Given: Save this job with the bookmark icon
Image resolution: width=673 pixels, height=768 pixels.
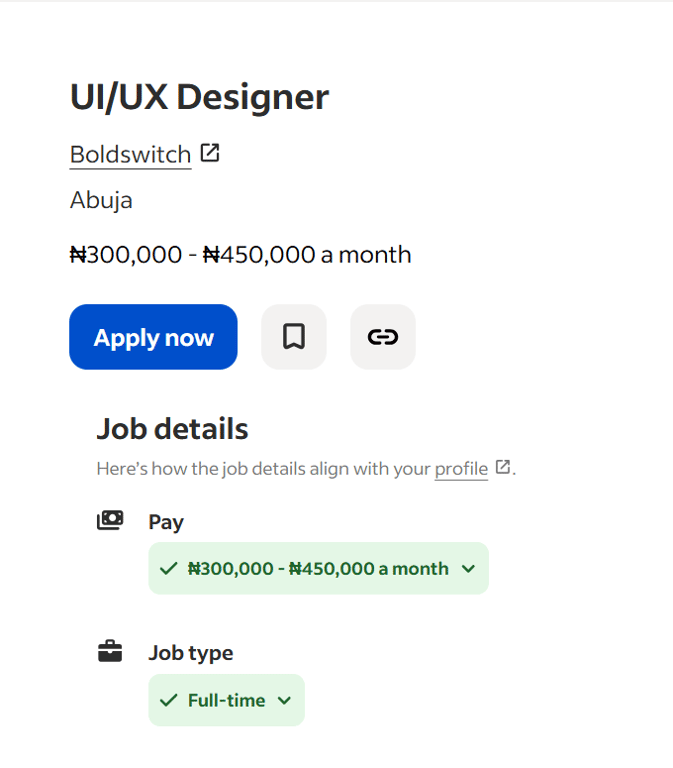Looking at the screenshot, I should (293, 337).
